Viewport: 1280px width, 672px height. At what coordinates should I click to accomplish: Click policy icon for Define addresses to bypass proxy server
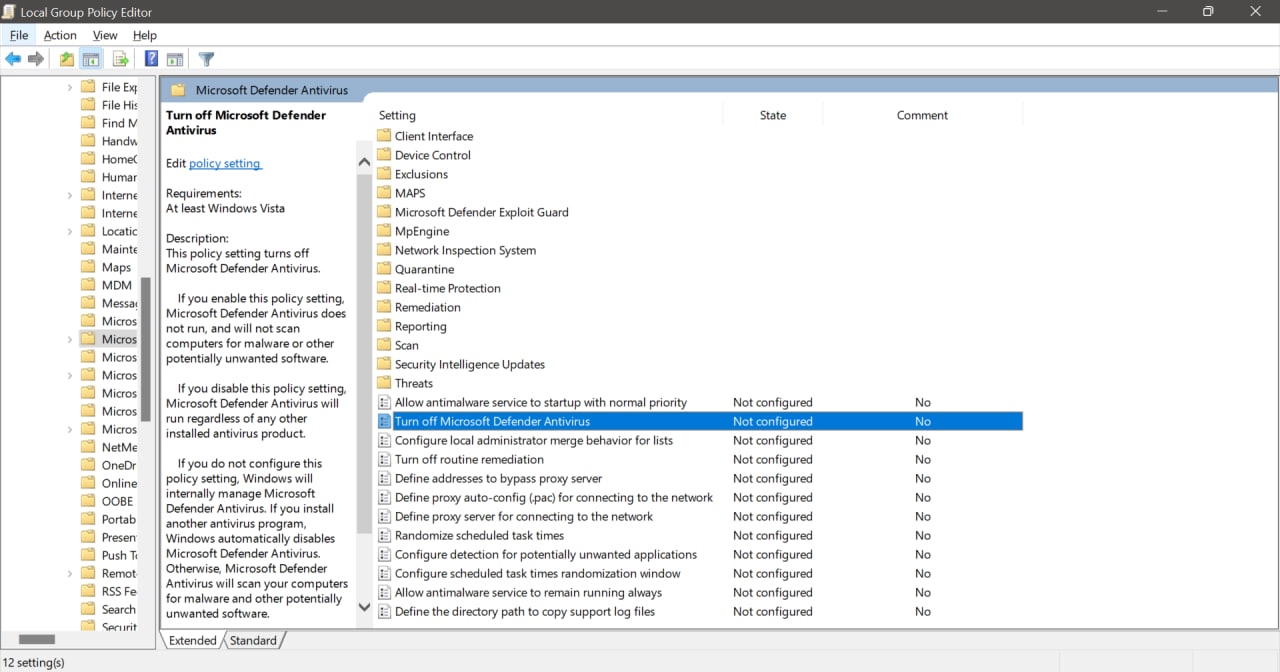tap(384, 478)
